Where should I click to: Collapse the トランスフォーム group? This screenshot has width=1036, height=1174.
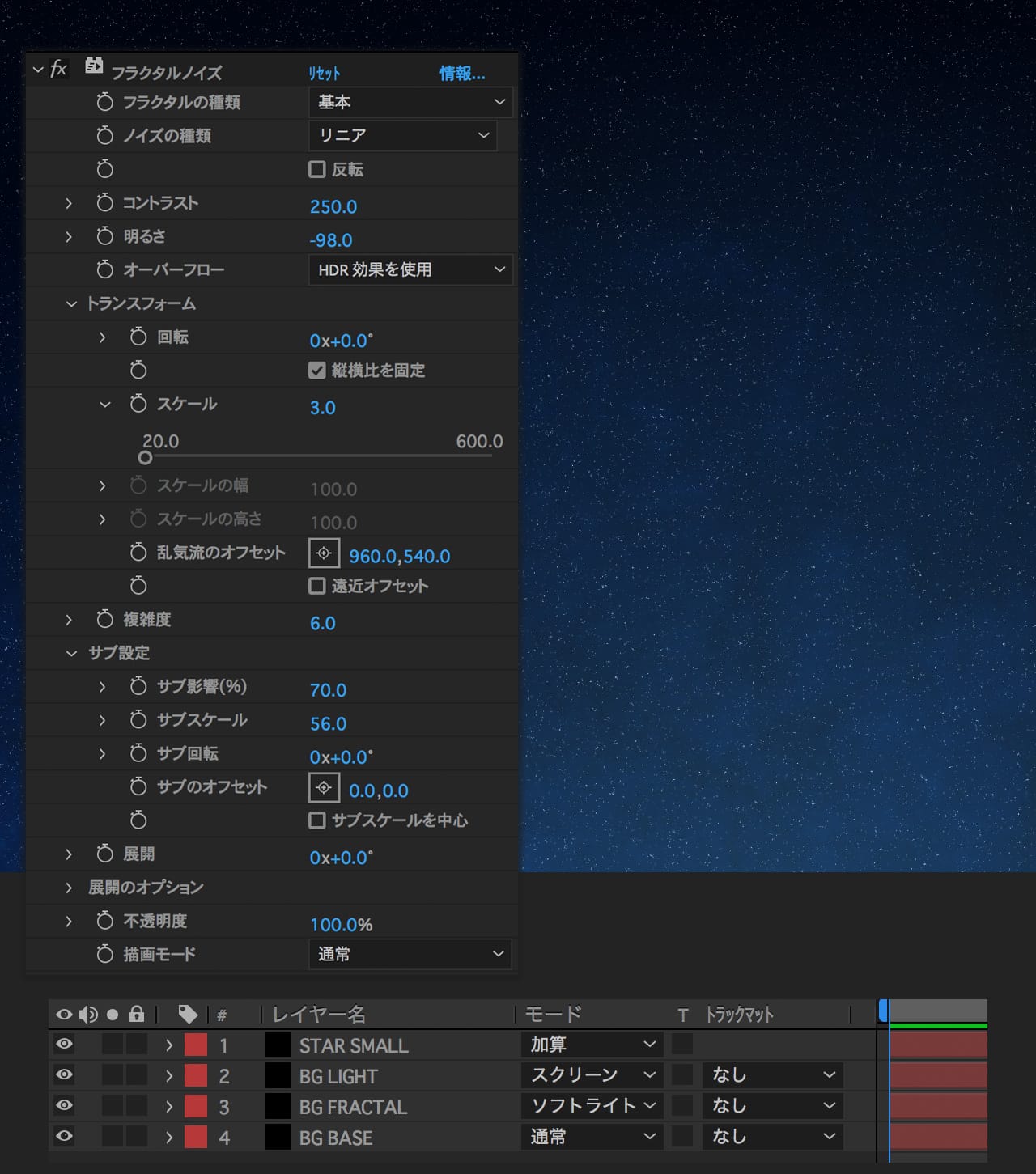point(71,304)
